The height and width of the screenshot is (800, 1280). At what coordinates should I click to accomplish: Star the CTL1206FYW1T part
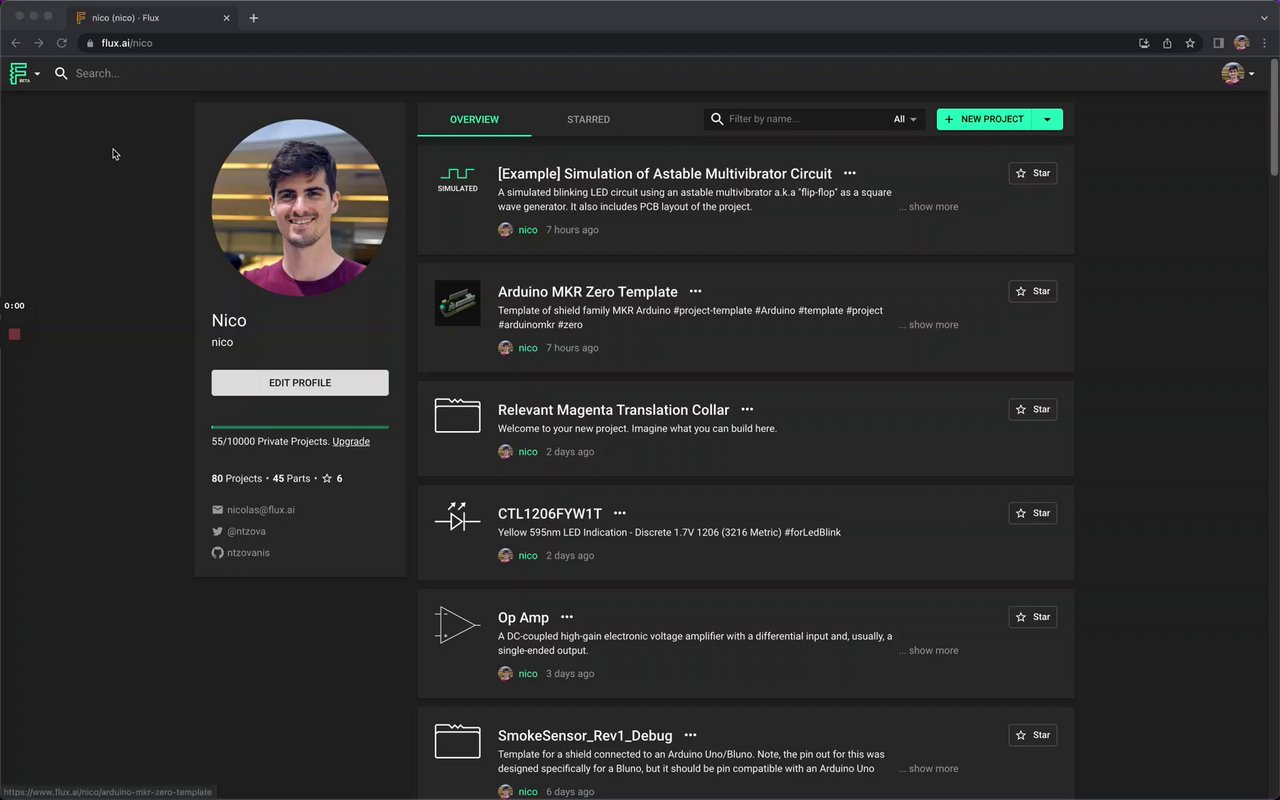point(1033,513)
